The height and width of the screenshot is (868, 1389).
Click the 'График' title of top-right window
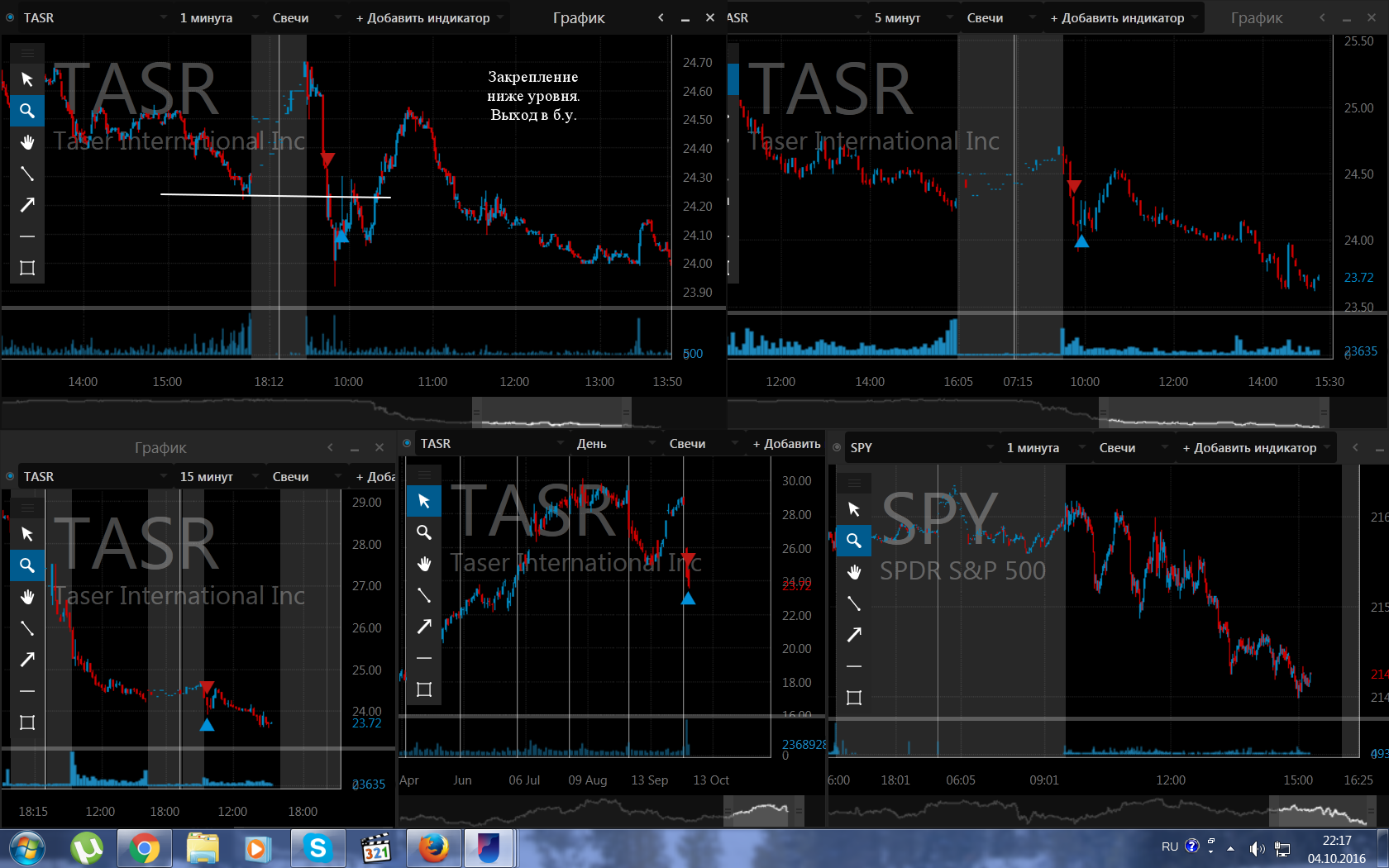click(1257, 17)
